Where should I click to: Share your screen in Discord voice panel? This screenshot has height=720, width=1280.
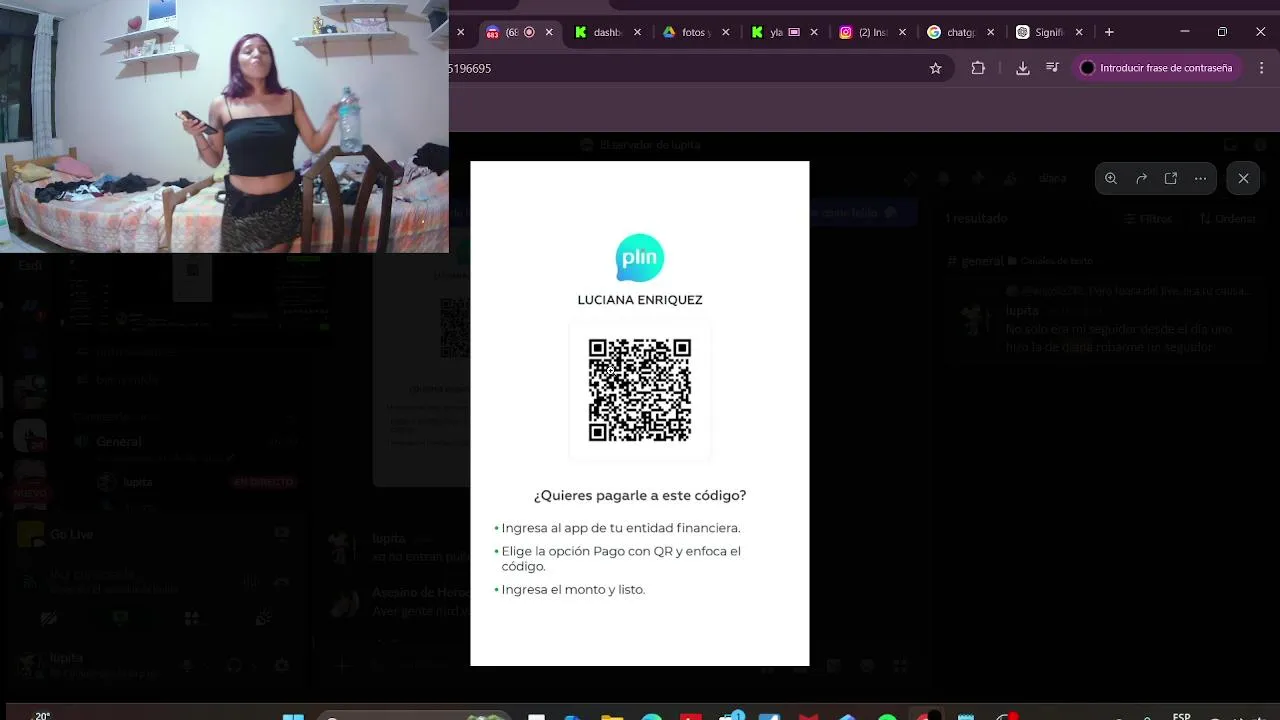120,618
